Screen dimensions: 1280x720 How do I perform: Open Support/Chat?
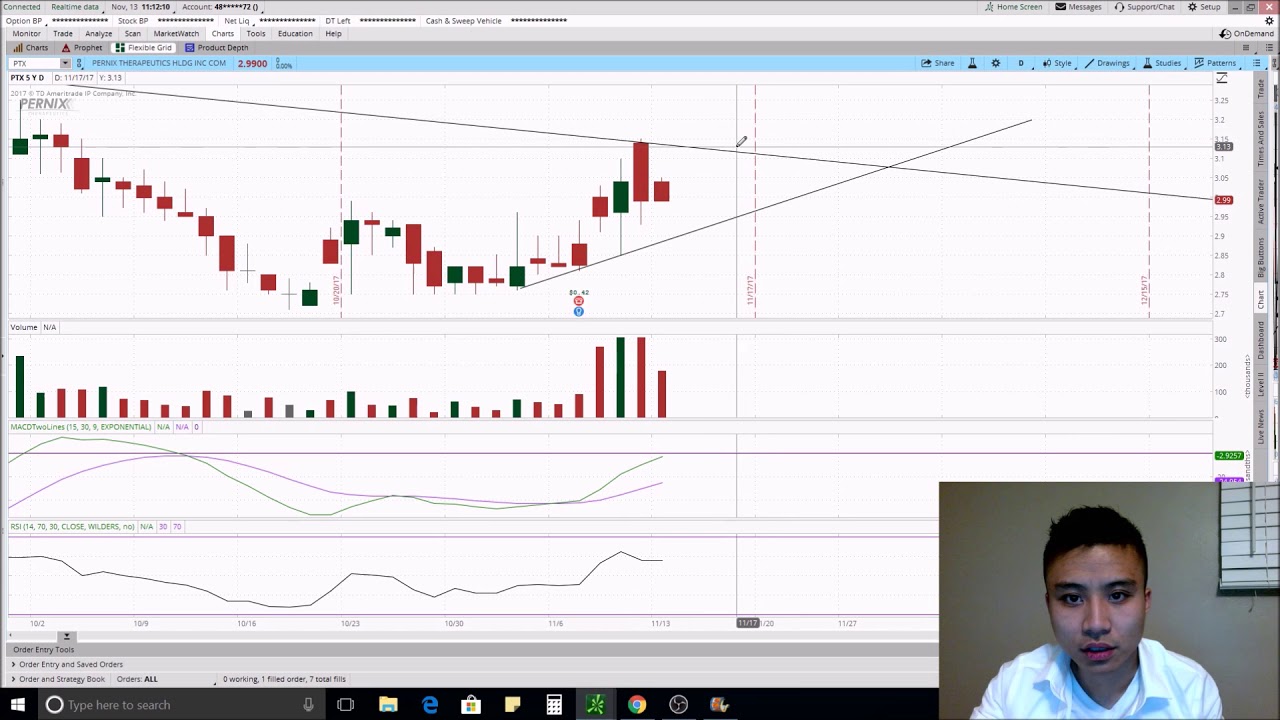click(x=1144, y=7)
